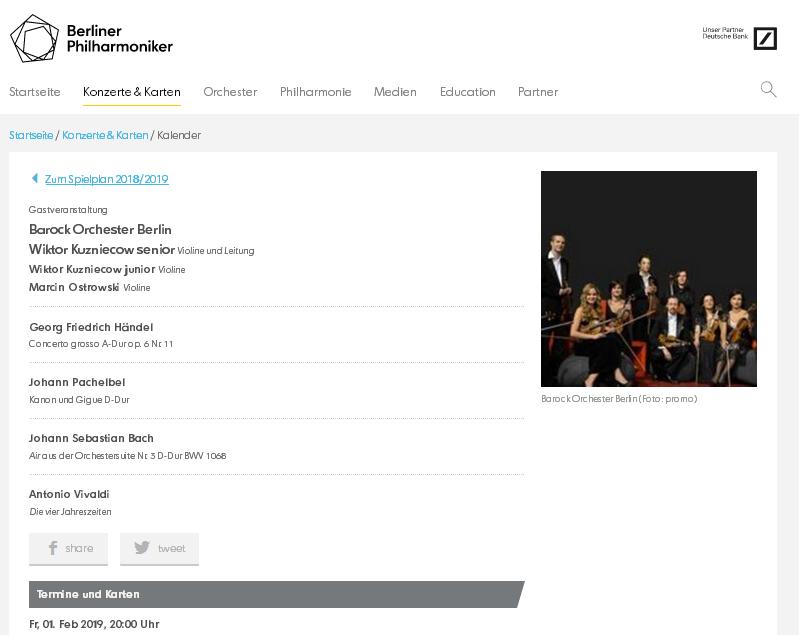The image size is (799, 635).
Task: Open the search magnifier icon
Action: point(768,89)
